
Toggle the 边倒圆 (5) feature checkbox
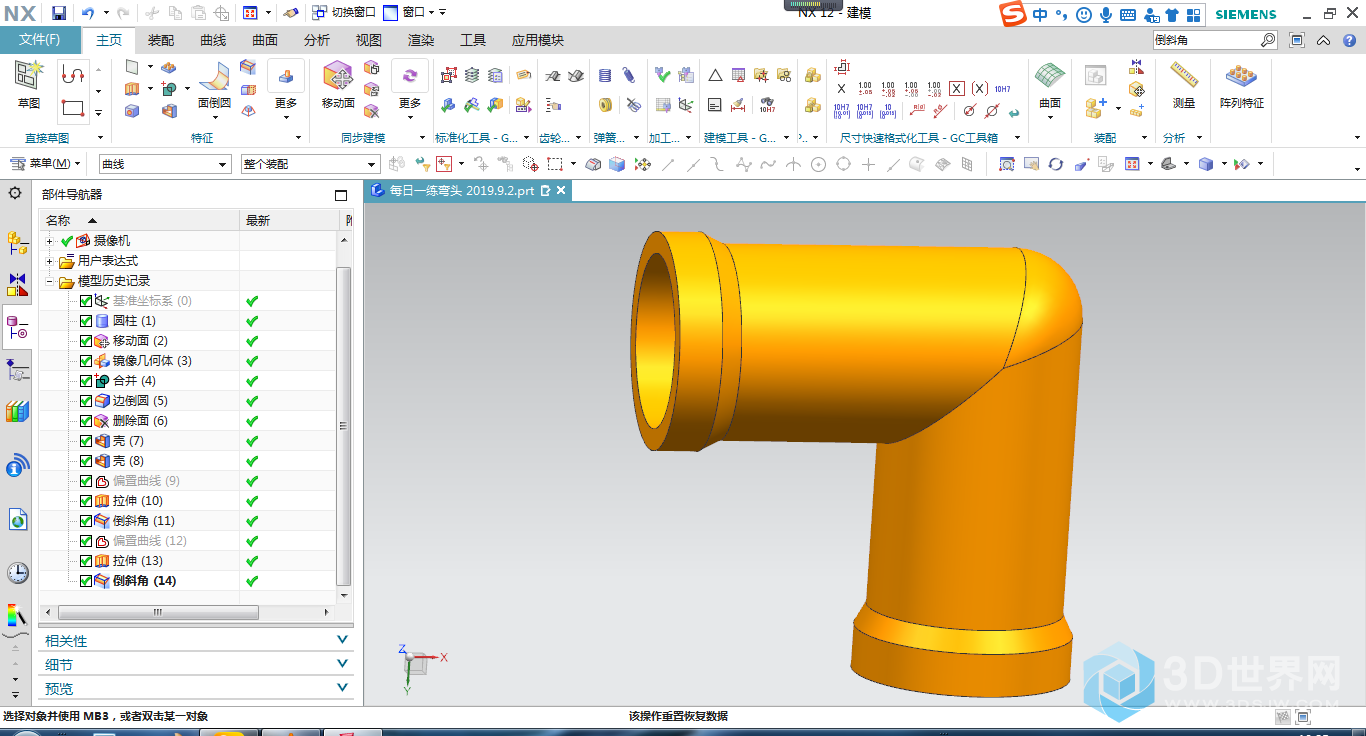[x=86, y=401]
